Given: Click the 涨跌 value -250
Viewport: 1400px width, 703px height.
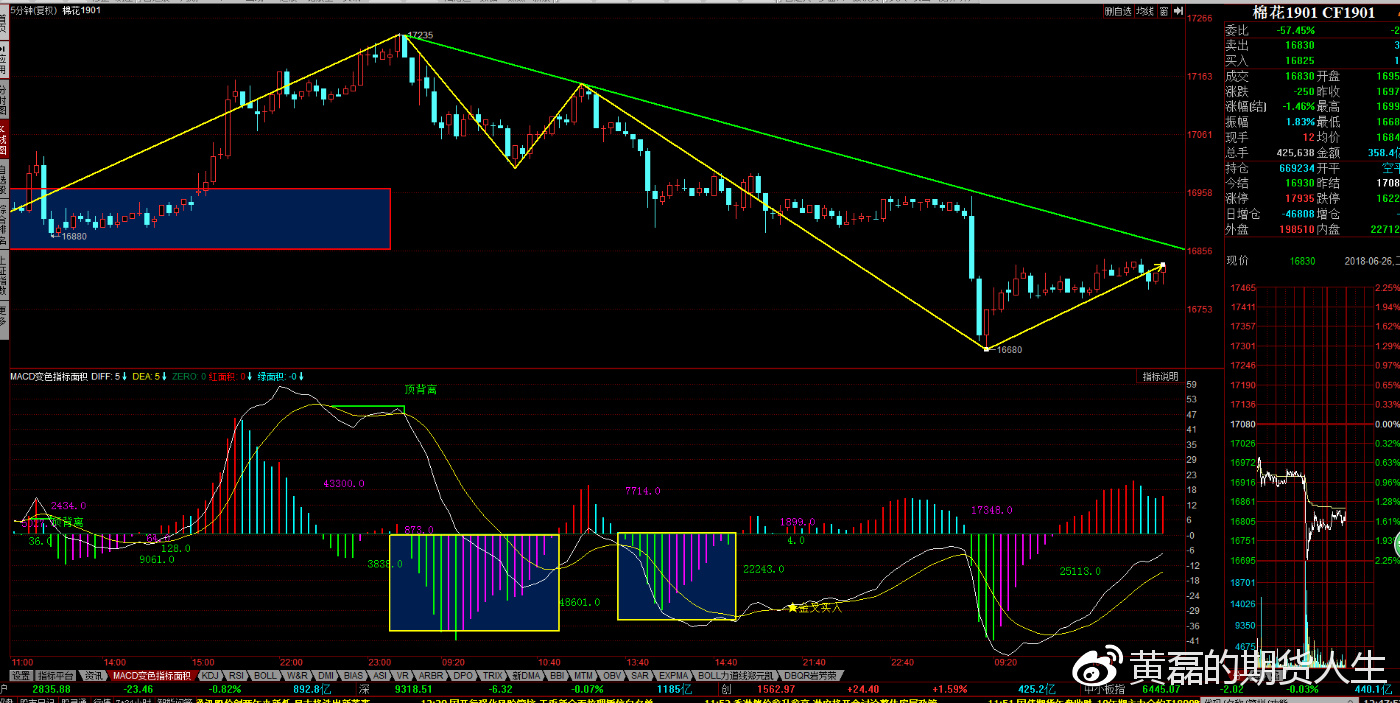Looking at the screenshot, I should [x=1303, y=91].
